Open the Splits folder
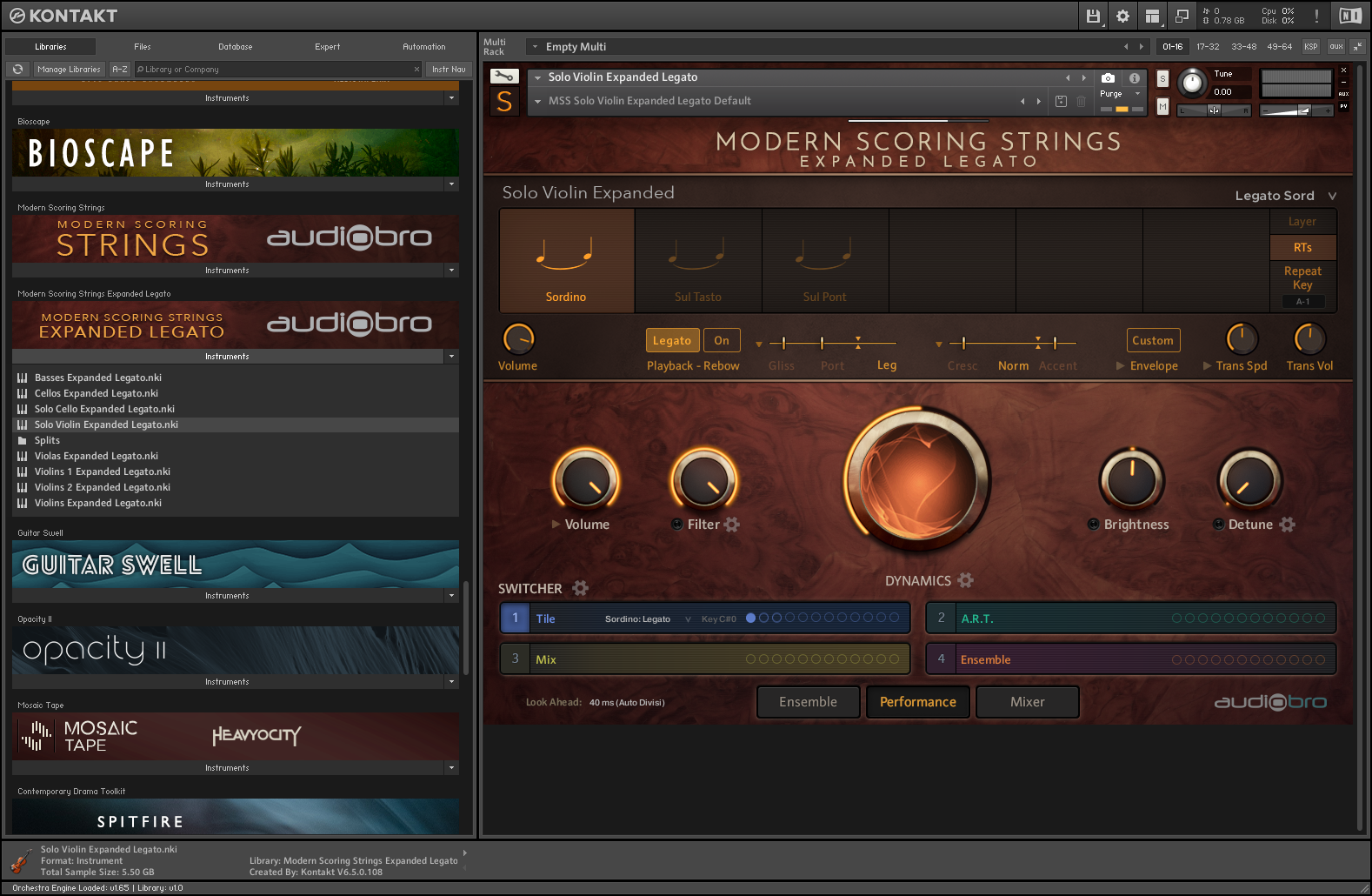 click(47, 440)
